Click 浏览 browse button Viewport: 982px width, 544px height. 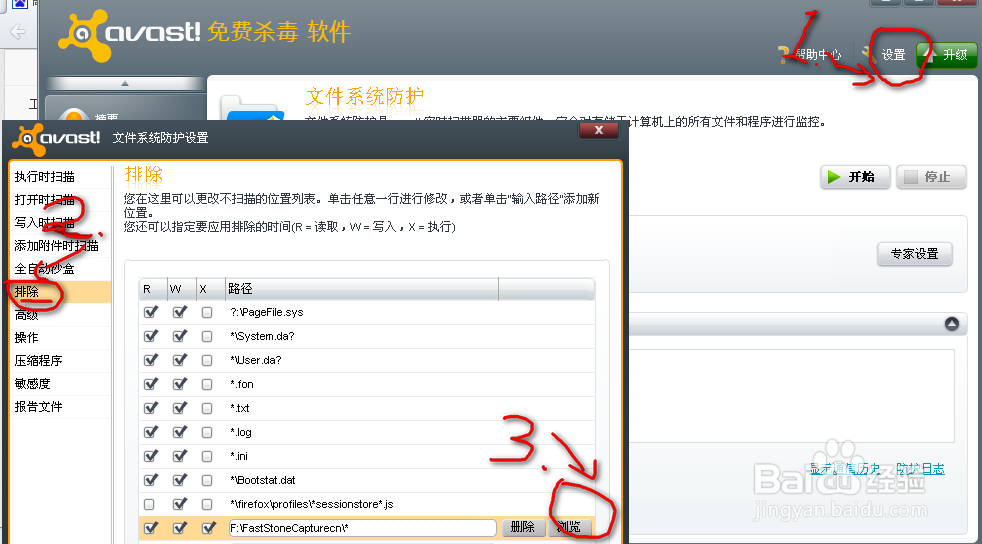click(569, 527)
